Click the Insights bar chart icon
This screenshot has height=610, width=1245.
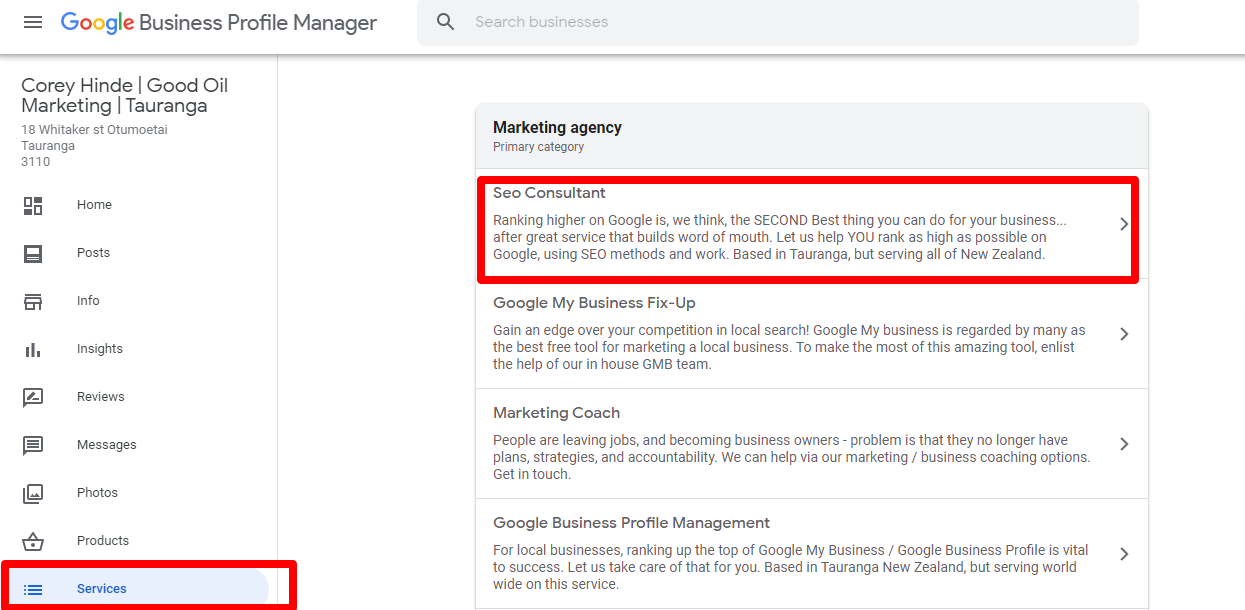33,349
